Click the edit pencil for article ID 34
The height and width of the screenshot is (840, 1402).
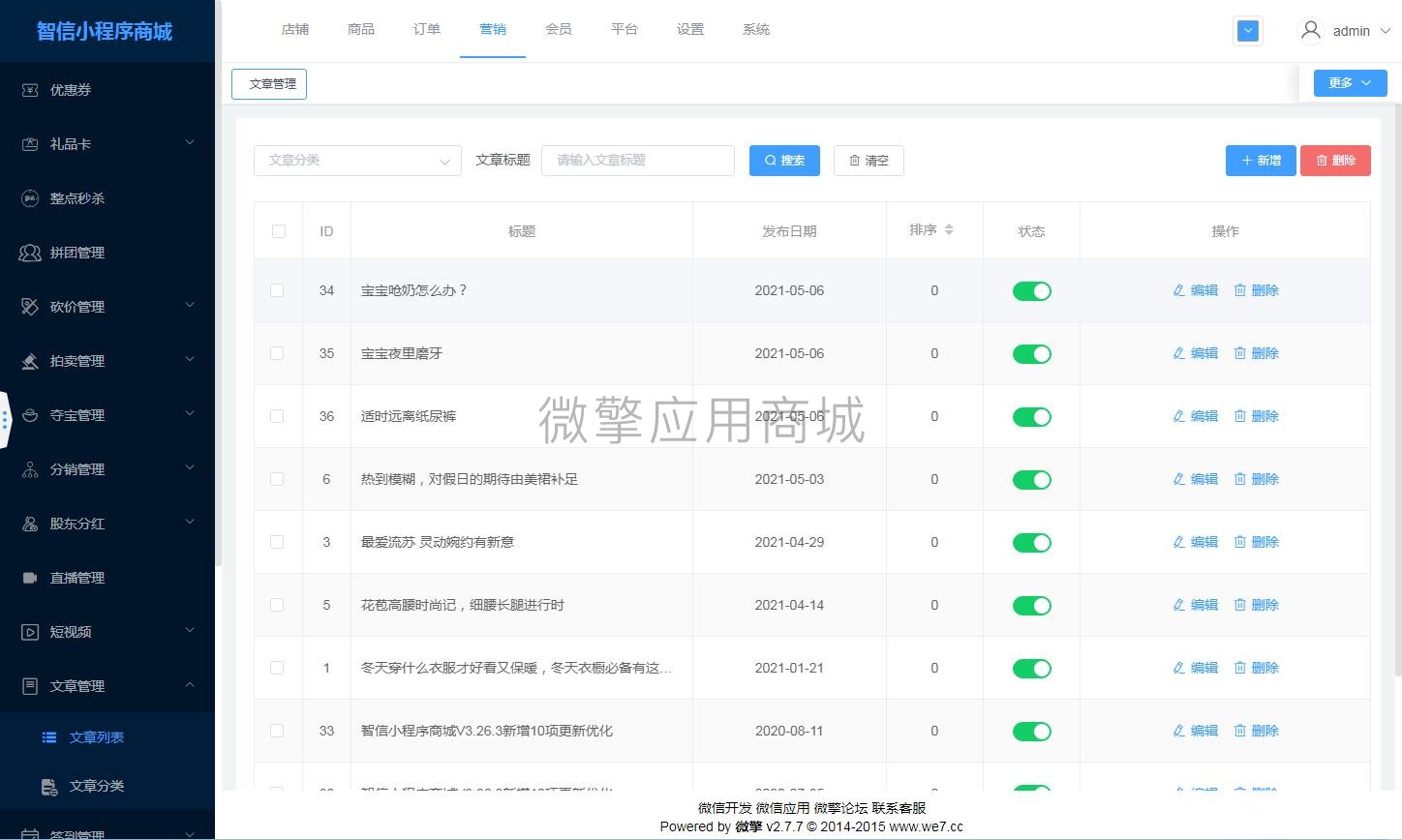(x=1178, y=290)
